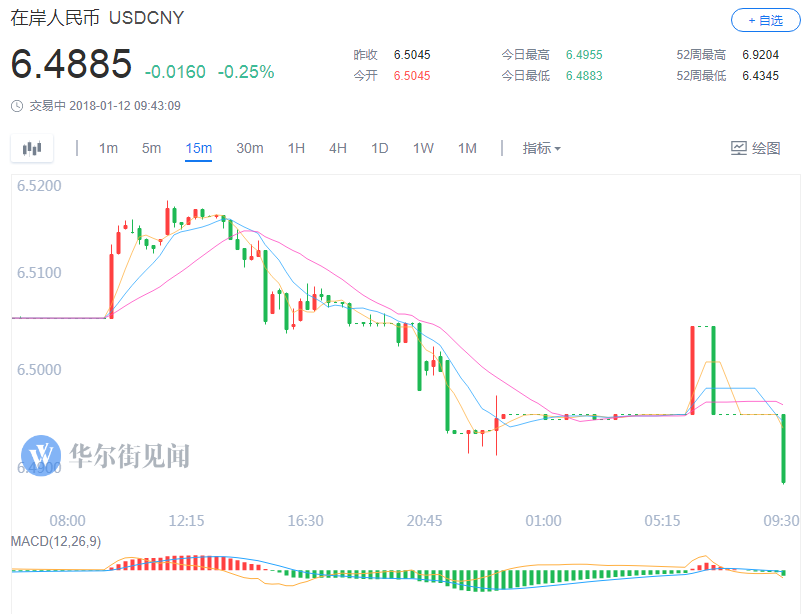Screen dimensions: 811x614
Task: Switch chart to 1H interval
Action: [x=296, y=148]
